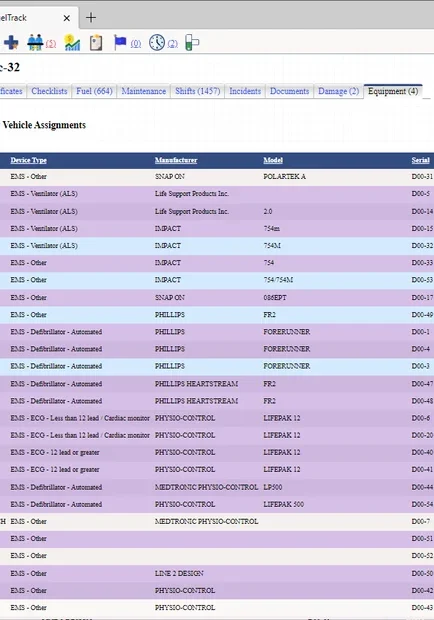This screenshot has height=620, width=434.
Task: Click the blue flag icon
Action: 120,42
